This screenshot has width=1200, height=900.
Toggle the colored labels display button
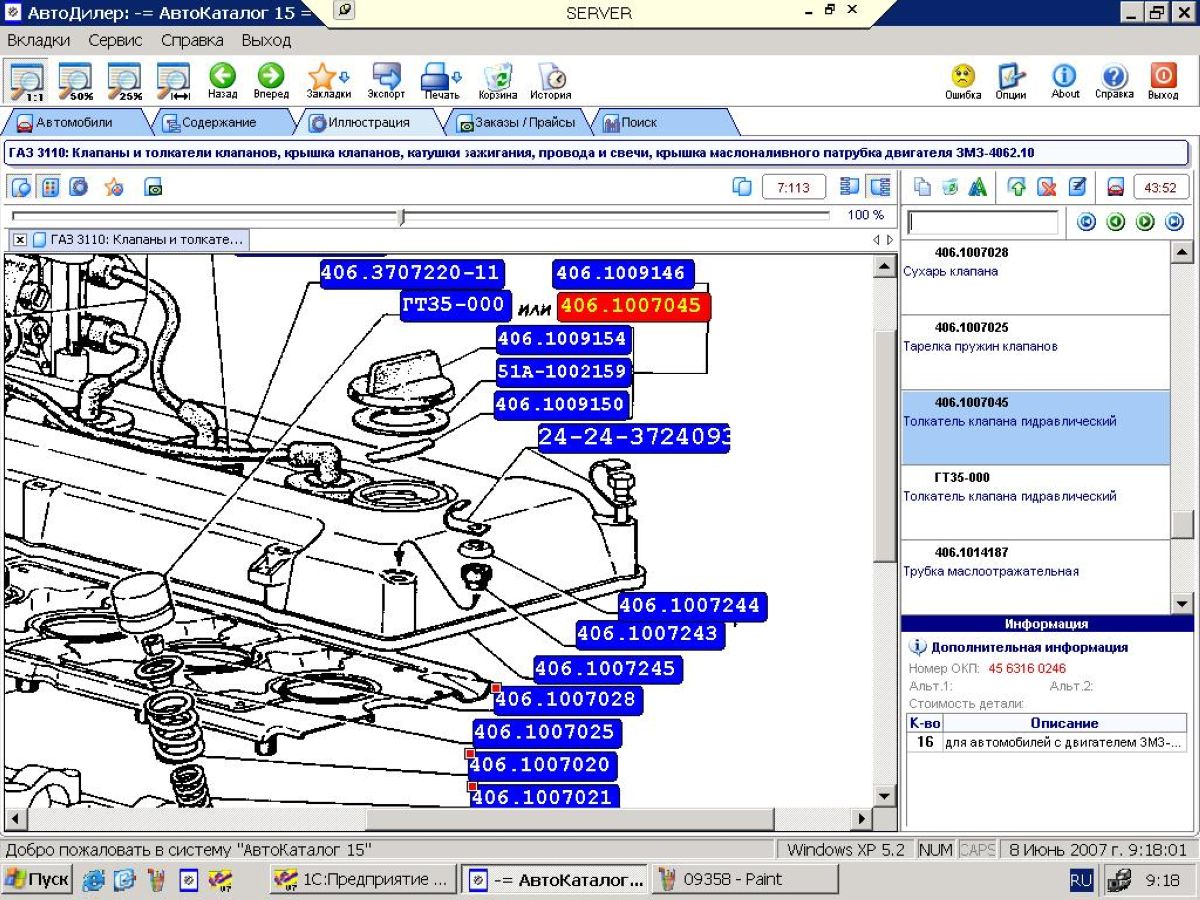coord(50,187)
